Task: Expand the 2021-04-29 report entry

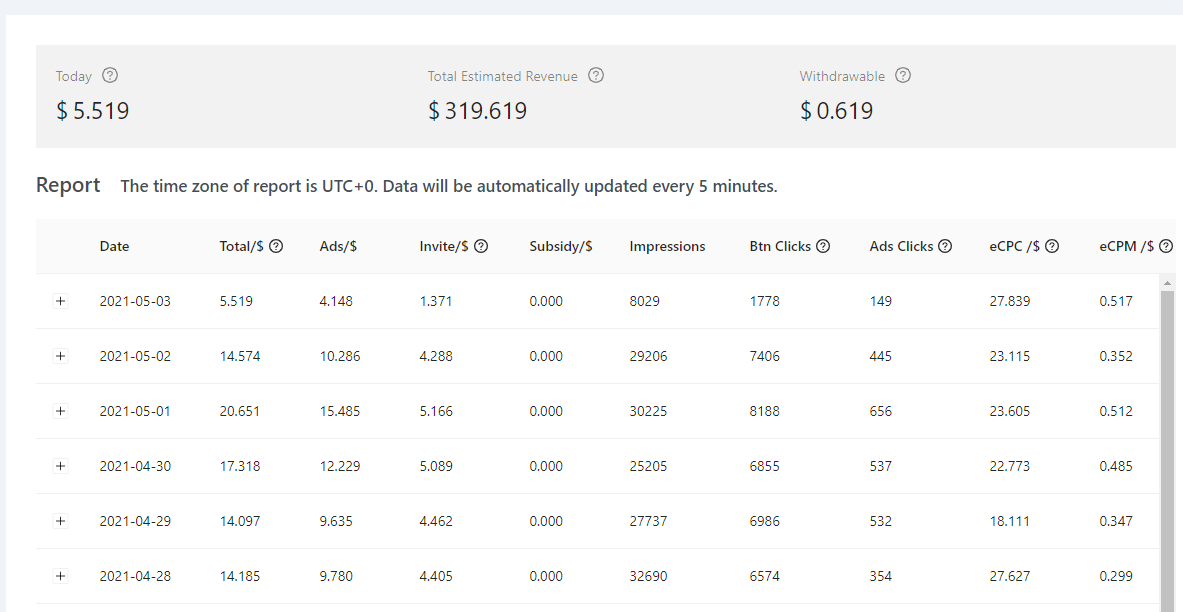Action: [x=60, y=522]
